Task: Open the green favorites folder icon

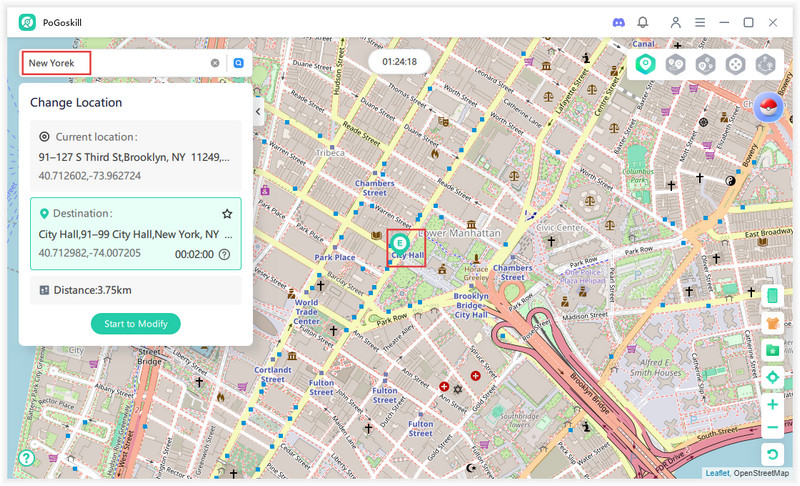Action: (772, 350)
